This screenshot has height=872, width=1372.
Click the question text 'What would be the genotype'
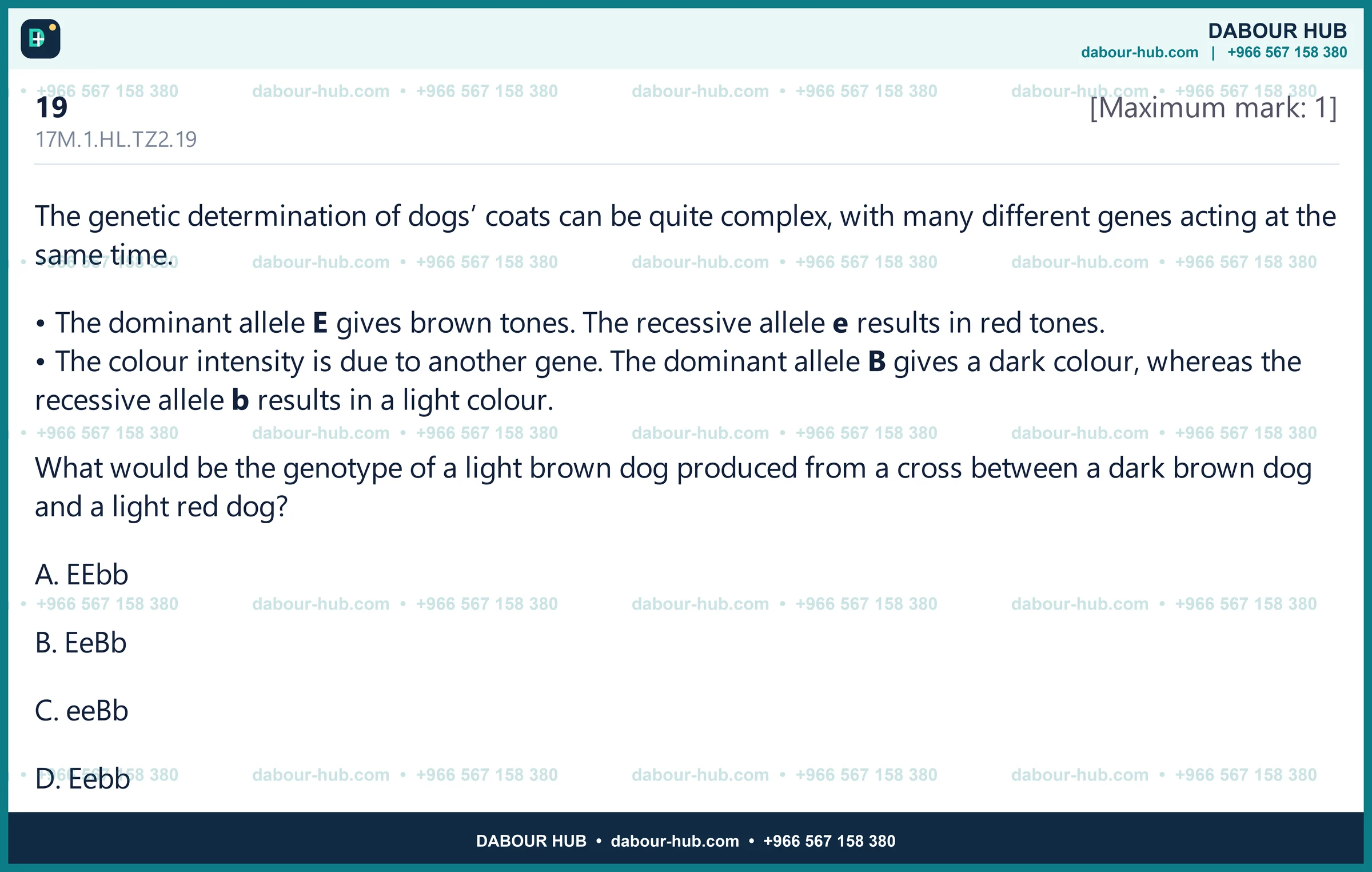673,487
